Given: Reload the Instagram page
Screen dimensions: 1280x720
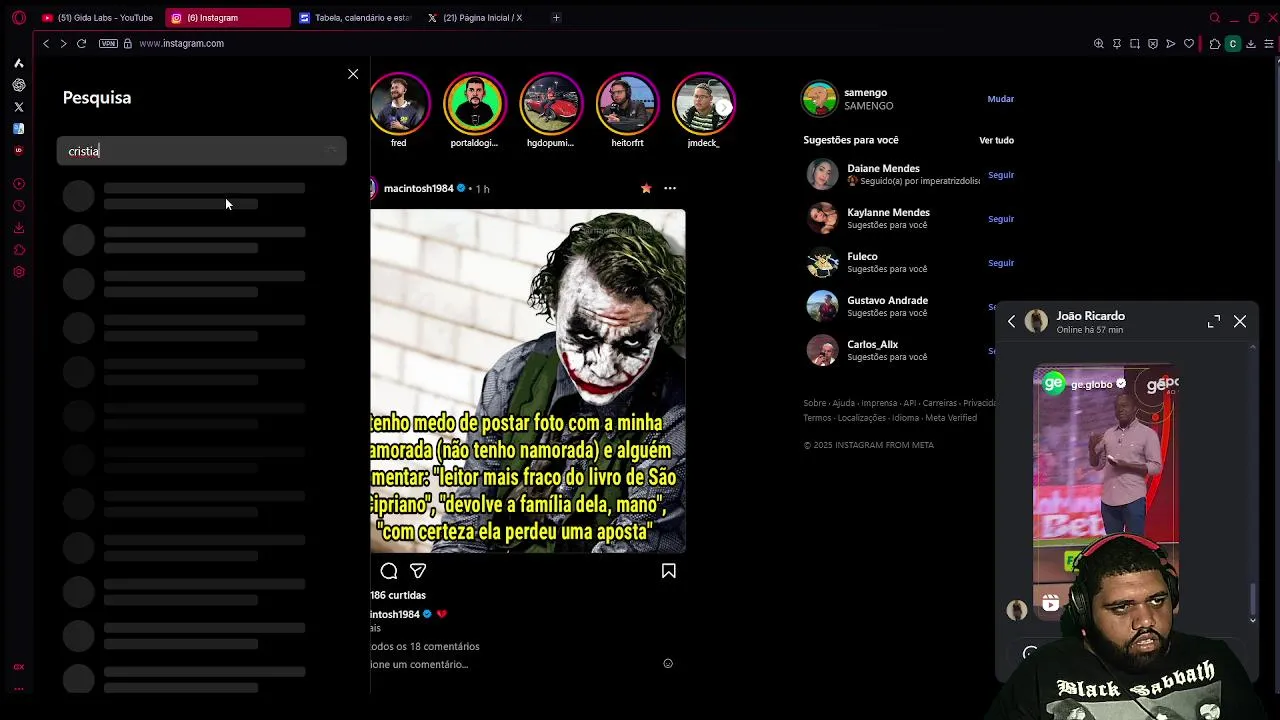Looking at the screenshot, I should click(81, 44).
